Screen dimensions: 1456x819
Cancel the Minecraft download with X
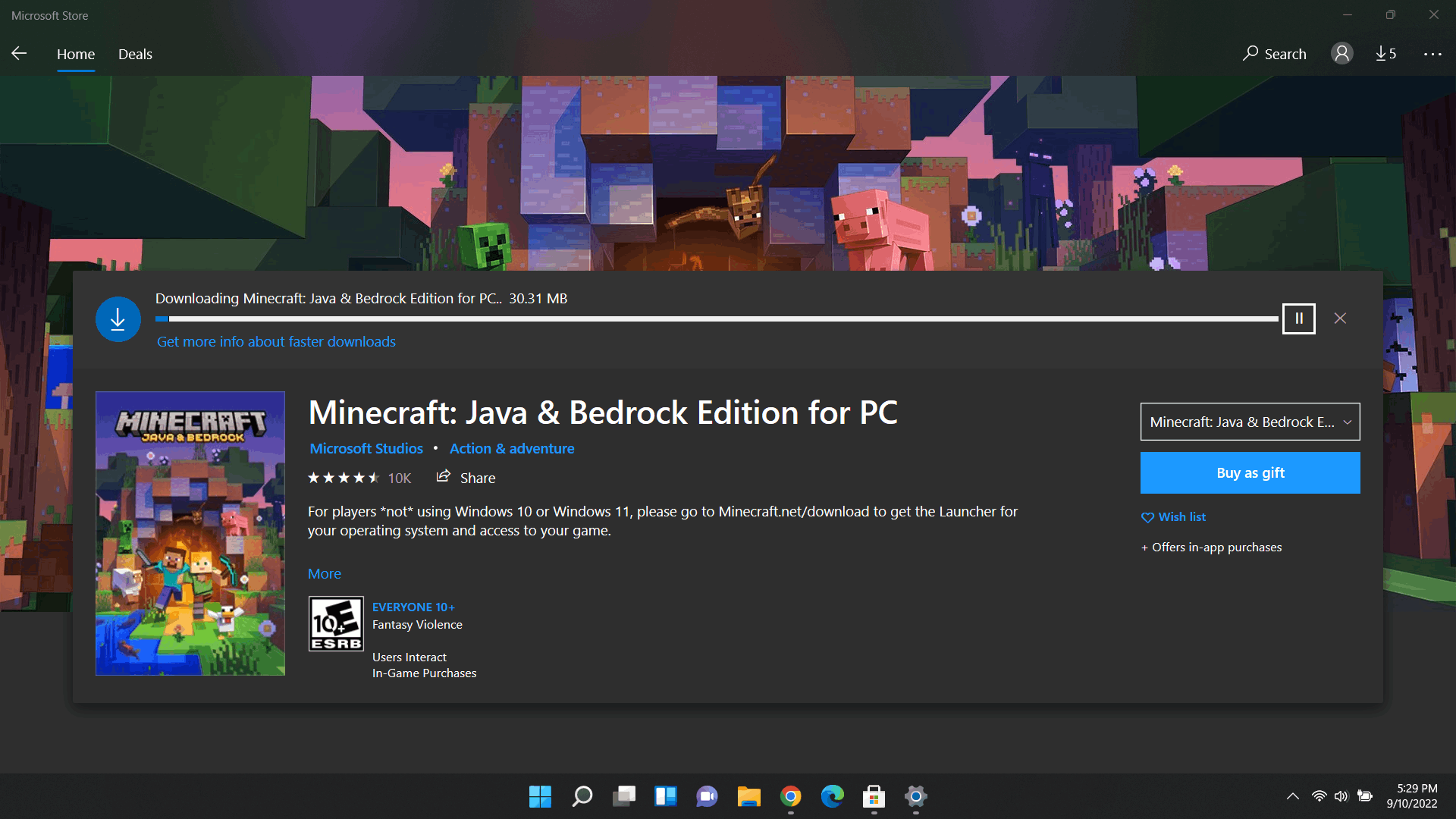pyautogui.click(x=1340, y=318)
